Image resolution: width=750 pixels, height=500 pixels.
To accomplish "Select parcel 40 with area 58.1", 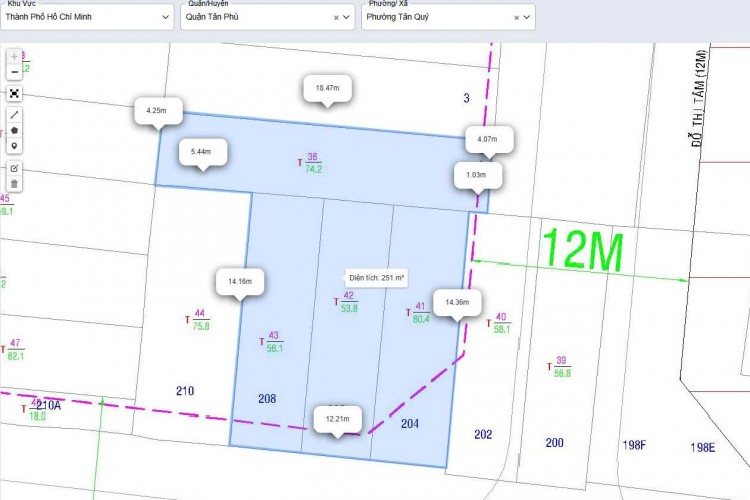I will point(499,323).
